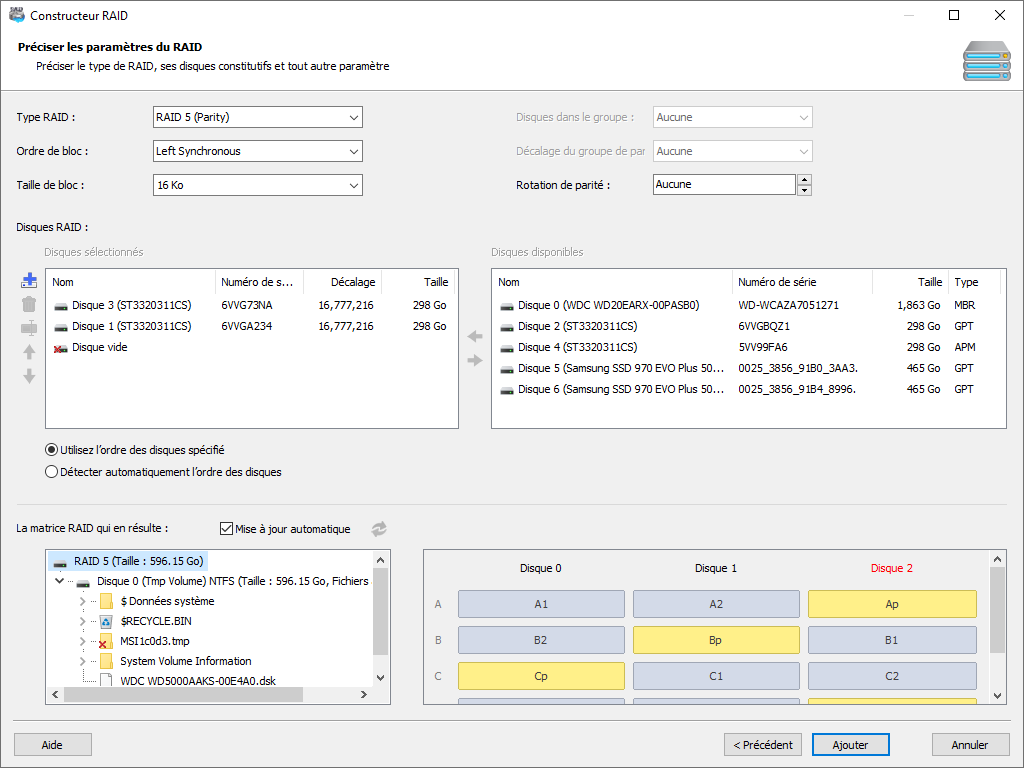The image size is (1024, 768).
Task: Click the $RECYCLE.BIN recycle icon
Action: coord(106,621)
